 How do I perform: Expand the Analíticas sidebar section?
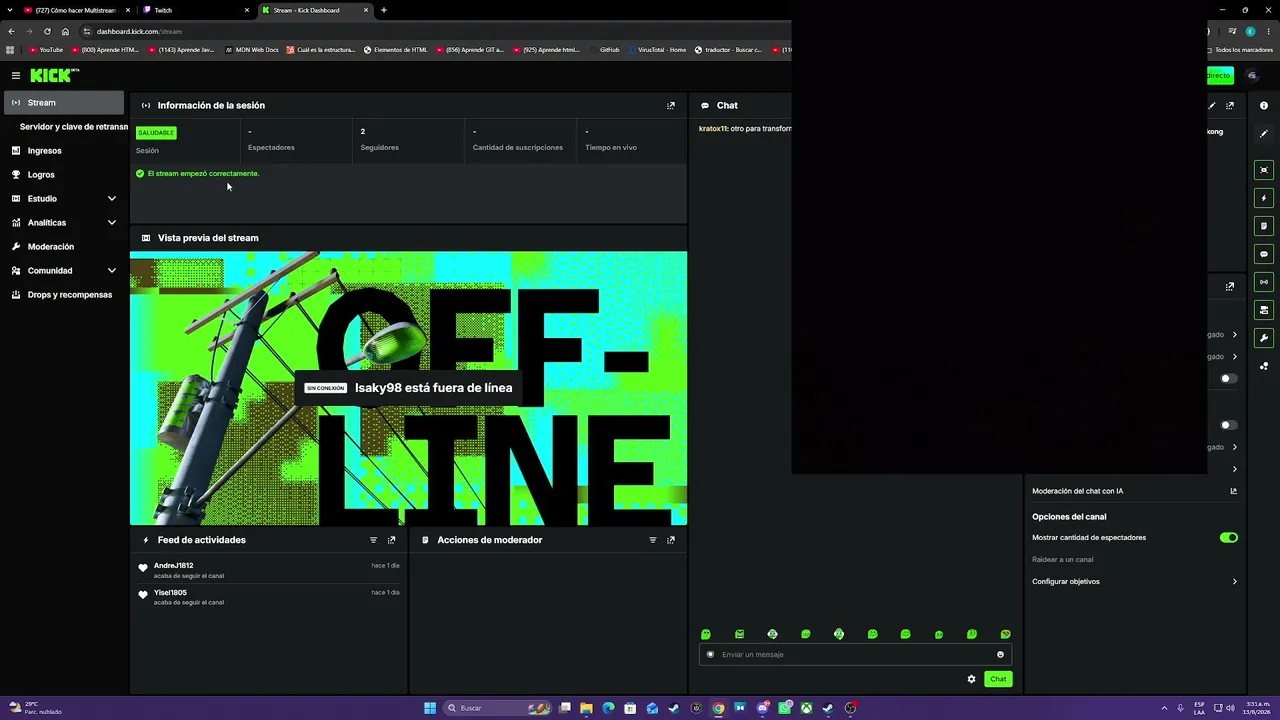(112, 223)
